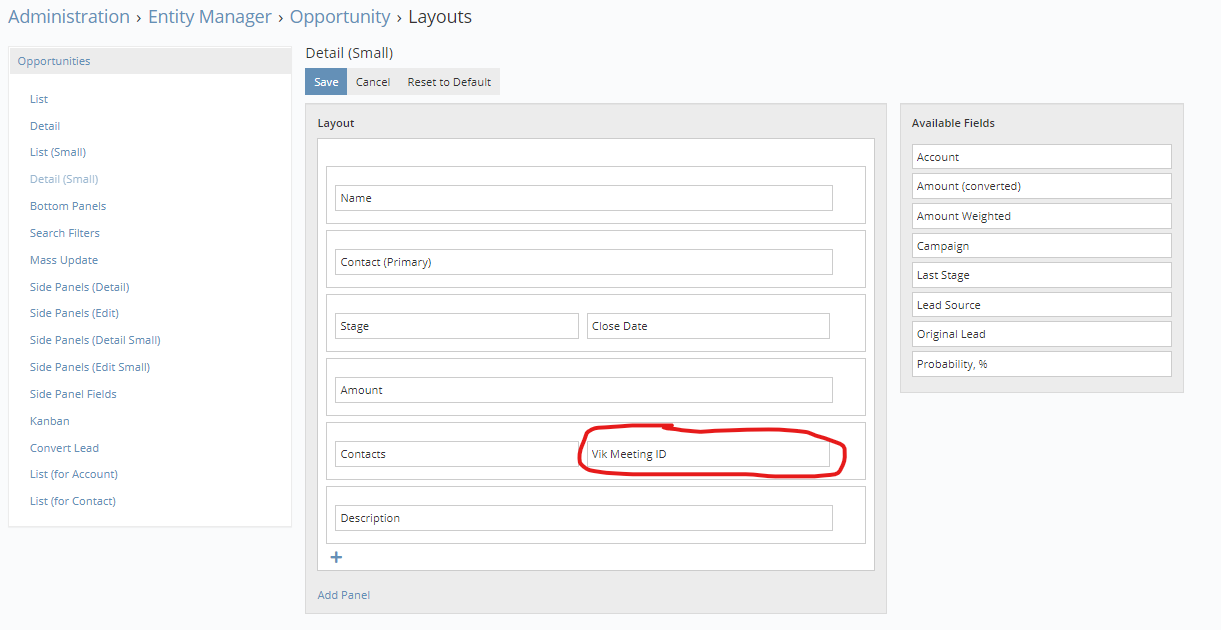Image resolution: width=1221 pixels, height=630 pixels.
Task: Click the Cancel button
Action: (x=372, y=81)
